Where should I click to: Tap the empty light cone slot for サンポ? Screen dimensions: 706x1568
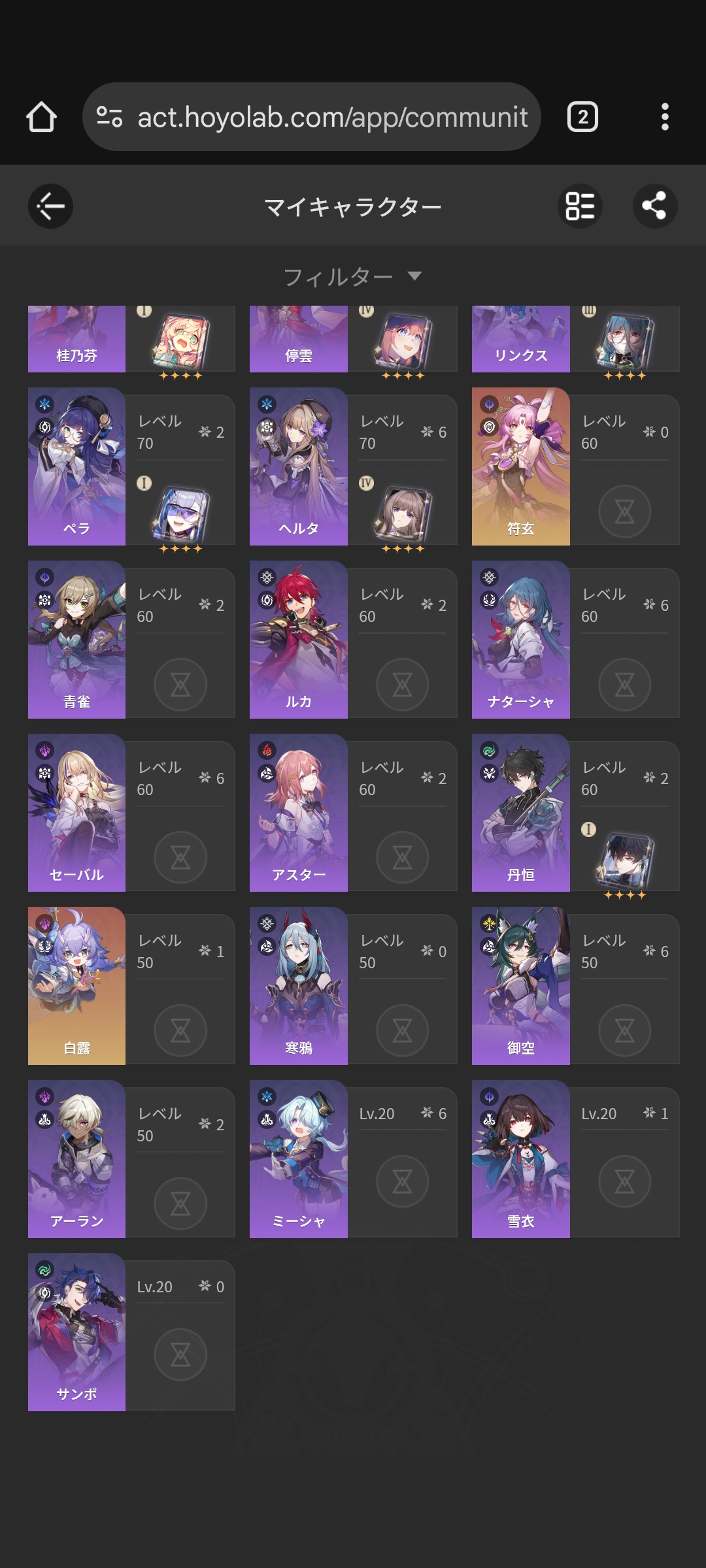click(180, 1354)
